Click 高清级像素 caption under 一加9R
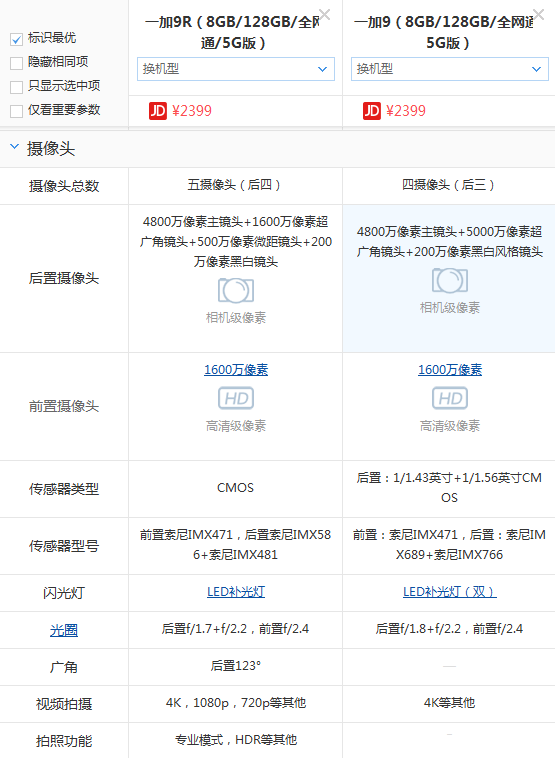 coord(236,426)
